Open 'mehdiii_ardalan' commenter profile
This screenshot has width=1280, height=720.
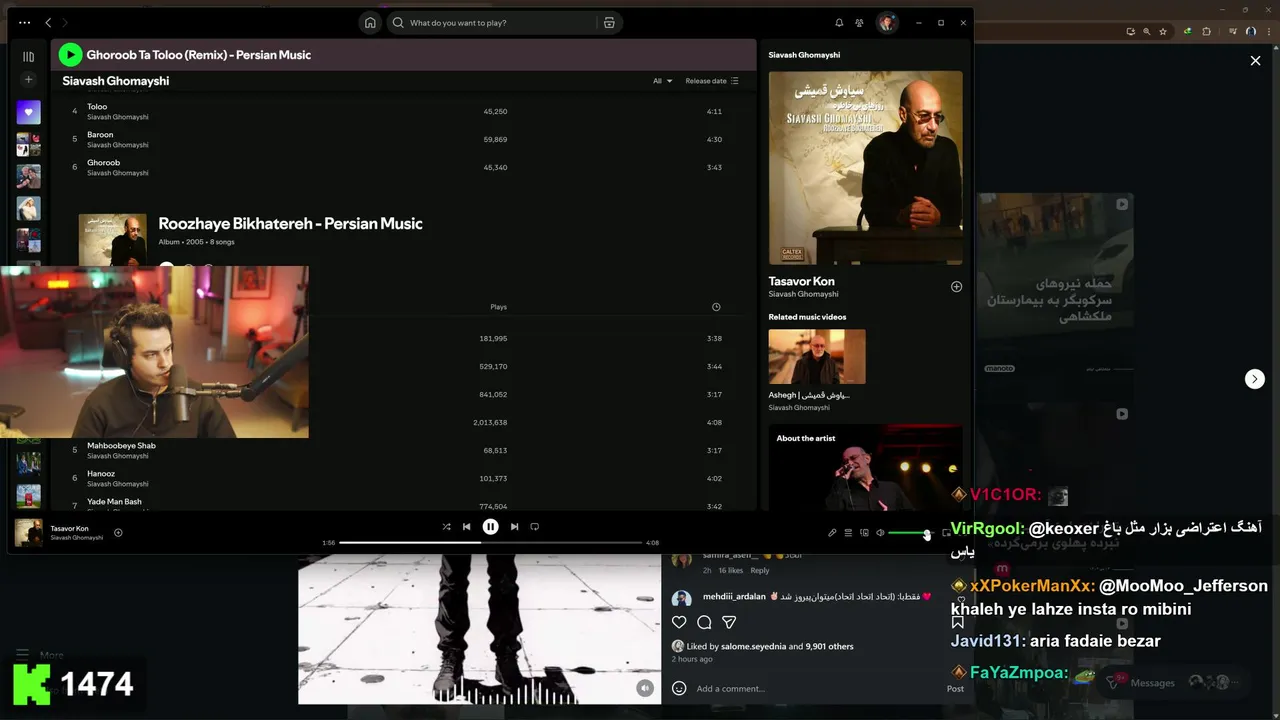734,596
